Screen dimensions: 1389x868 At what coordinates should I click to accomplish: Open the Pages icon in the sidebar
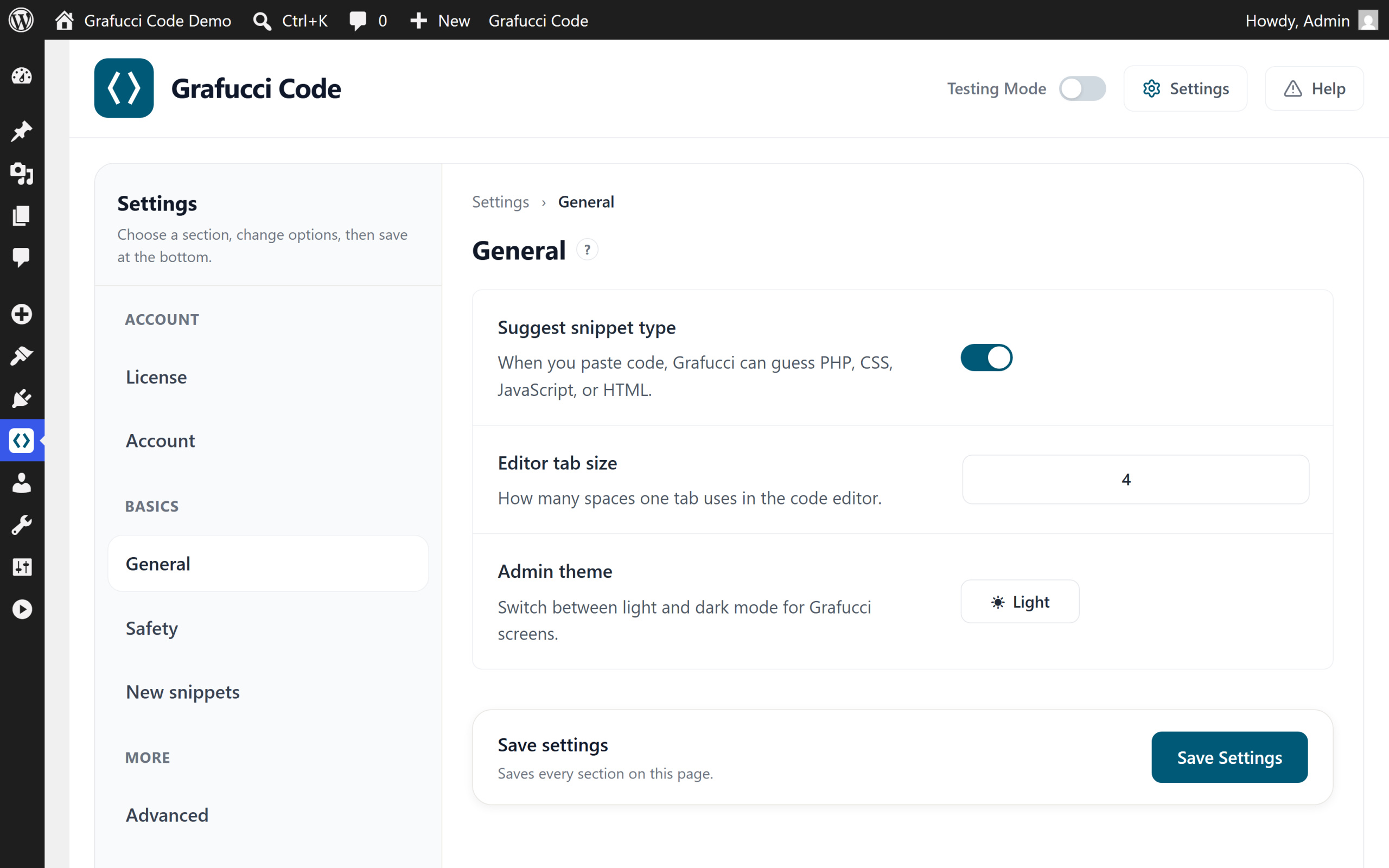[22, 215]
